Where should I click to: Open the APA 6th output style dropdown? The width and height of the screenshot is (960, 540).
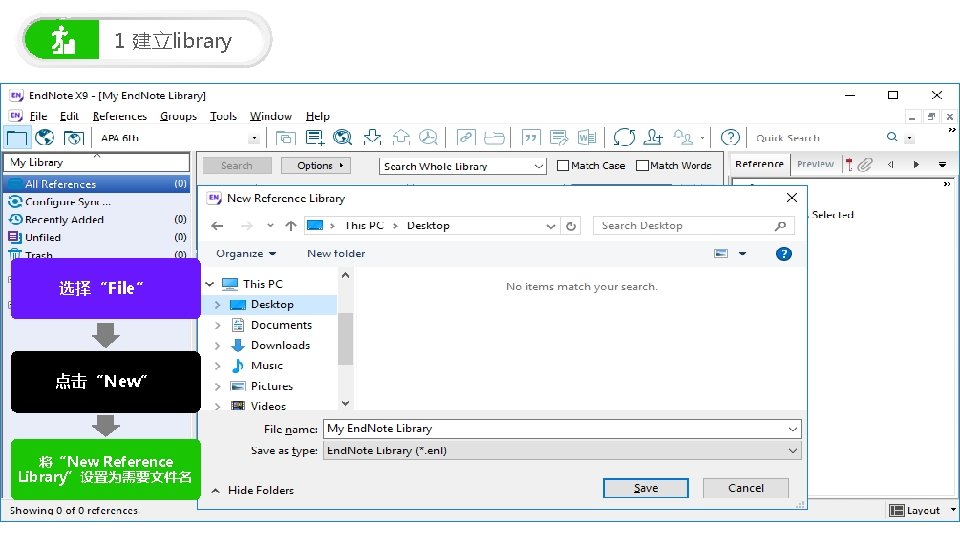pos(254,138)
